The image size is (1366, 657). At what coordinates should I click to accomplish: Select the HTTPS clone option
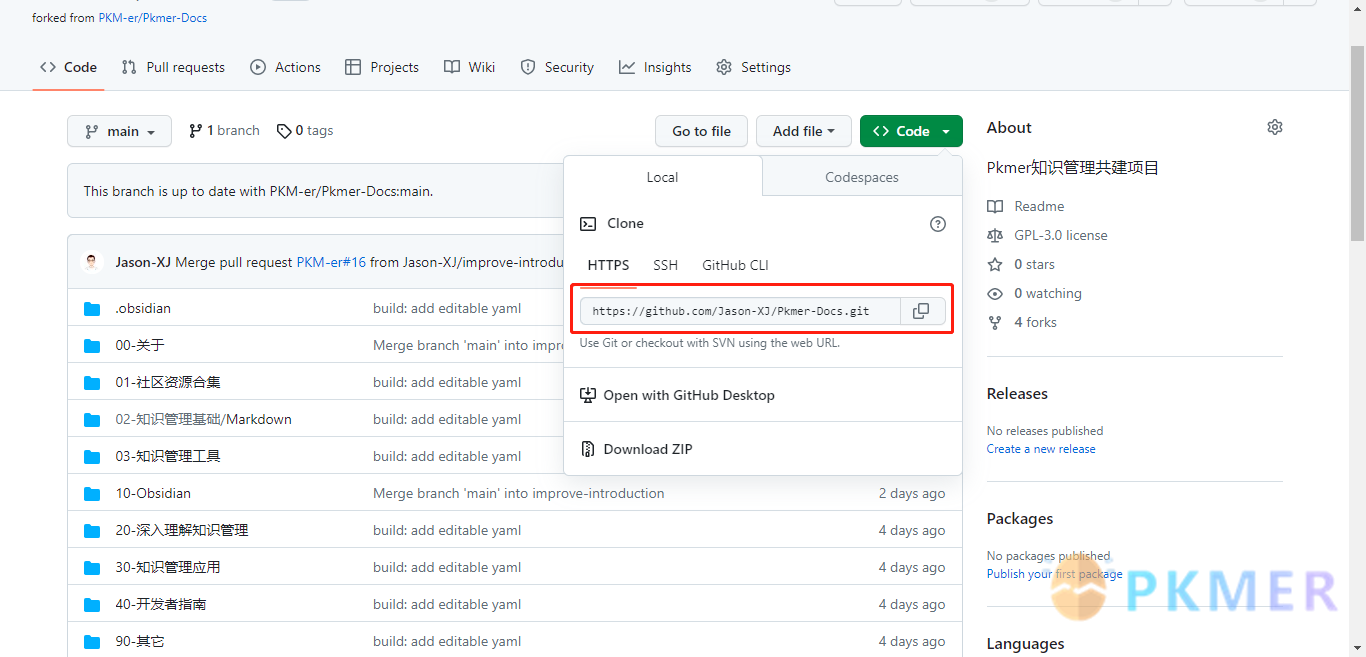(608, 265)
